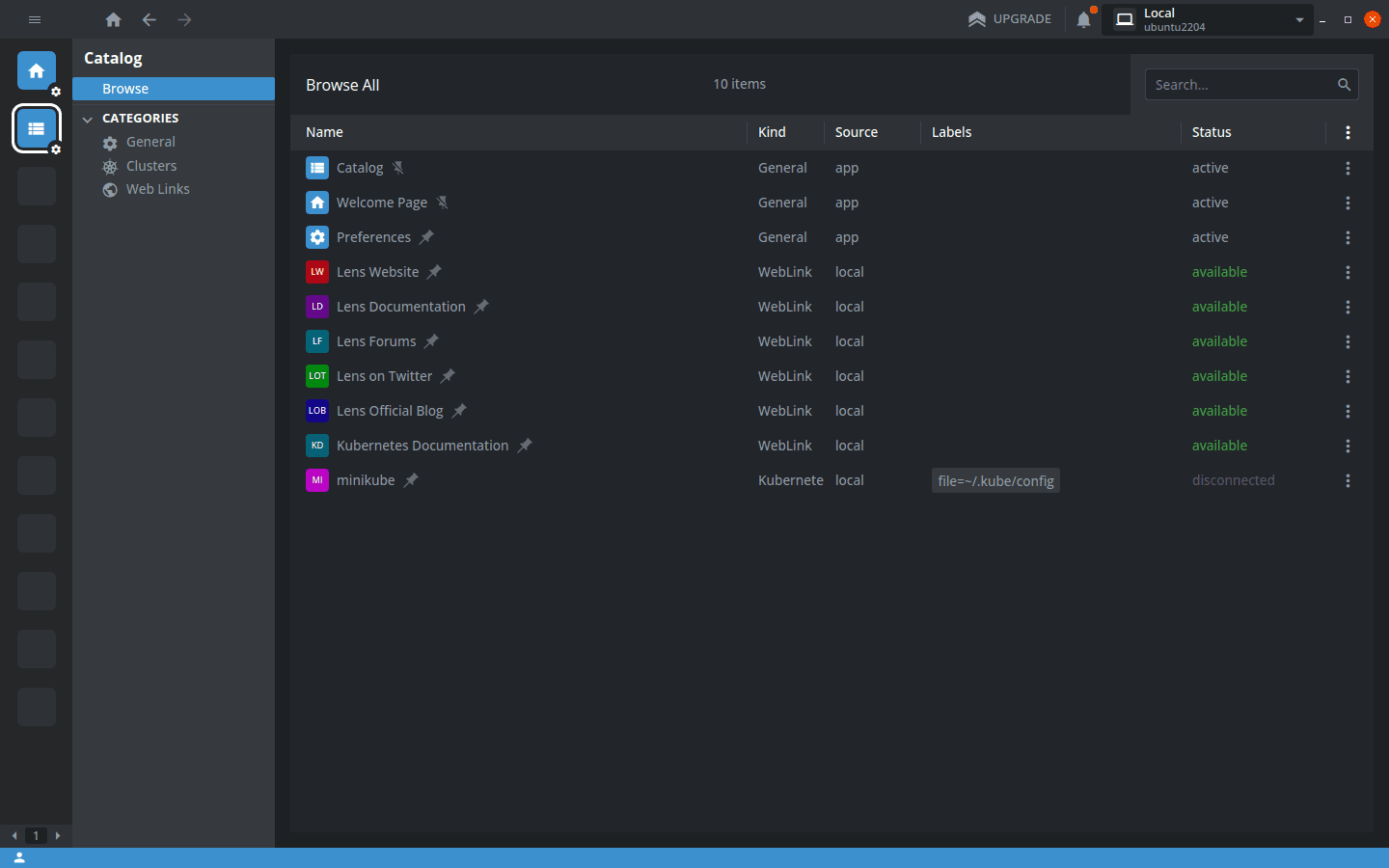Screen dimensions: 1389x868
Task: Click the Home icon in the sidebar hotbar
Action: [x=36, y=70]
